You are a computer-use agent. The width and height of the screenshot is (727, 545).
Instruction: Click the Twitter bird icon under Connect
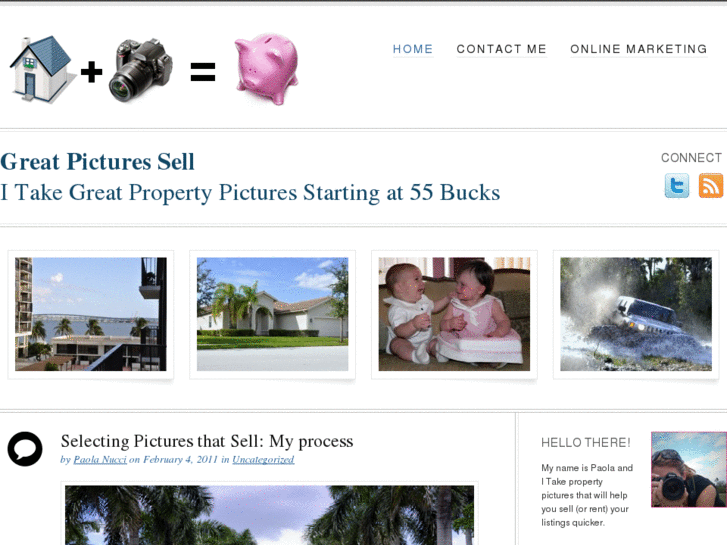[x=676, y=186]
